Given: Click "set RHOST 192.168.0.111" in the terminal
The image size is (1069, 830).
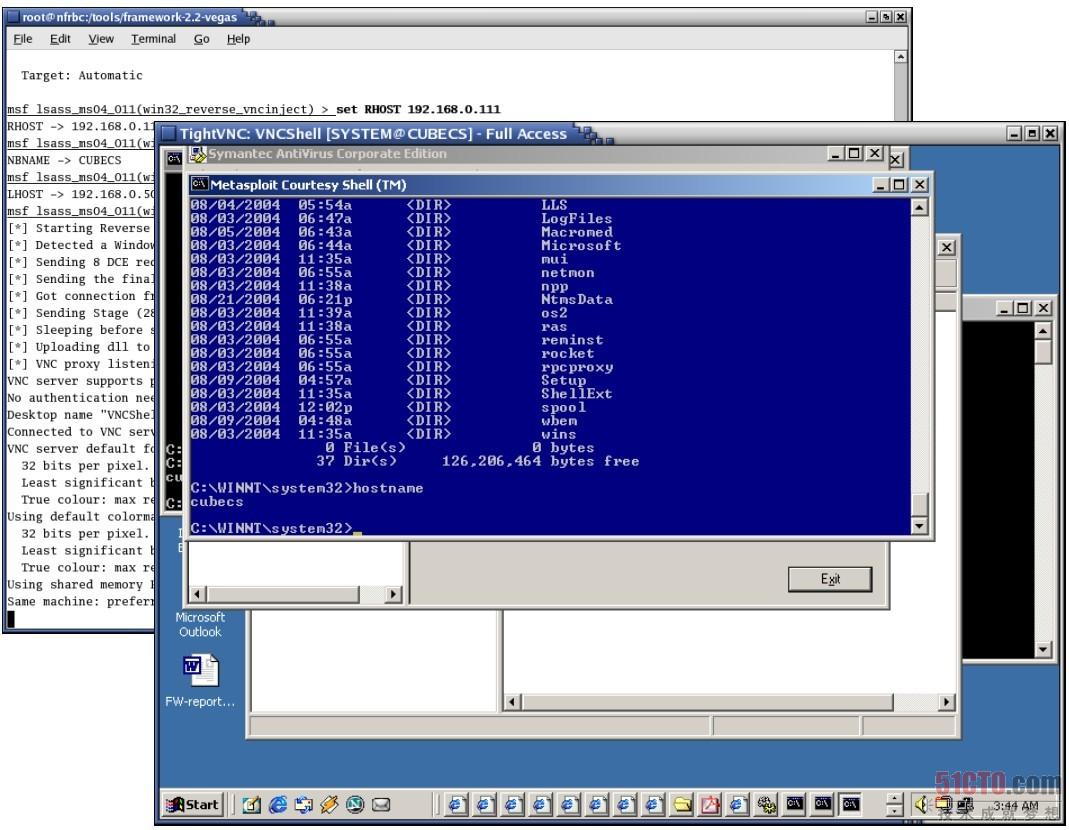Looking at the screenshot, I should [x=418, y=109].
